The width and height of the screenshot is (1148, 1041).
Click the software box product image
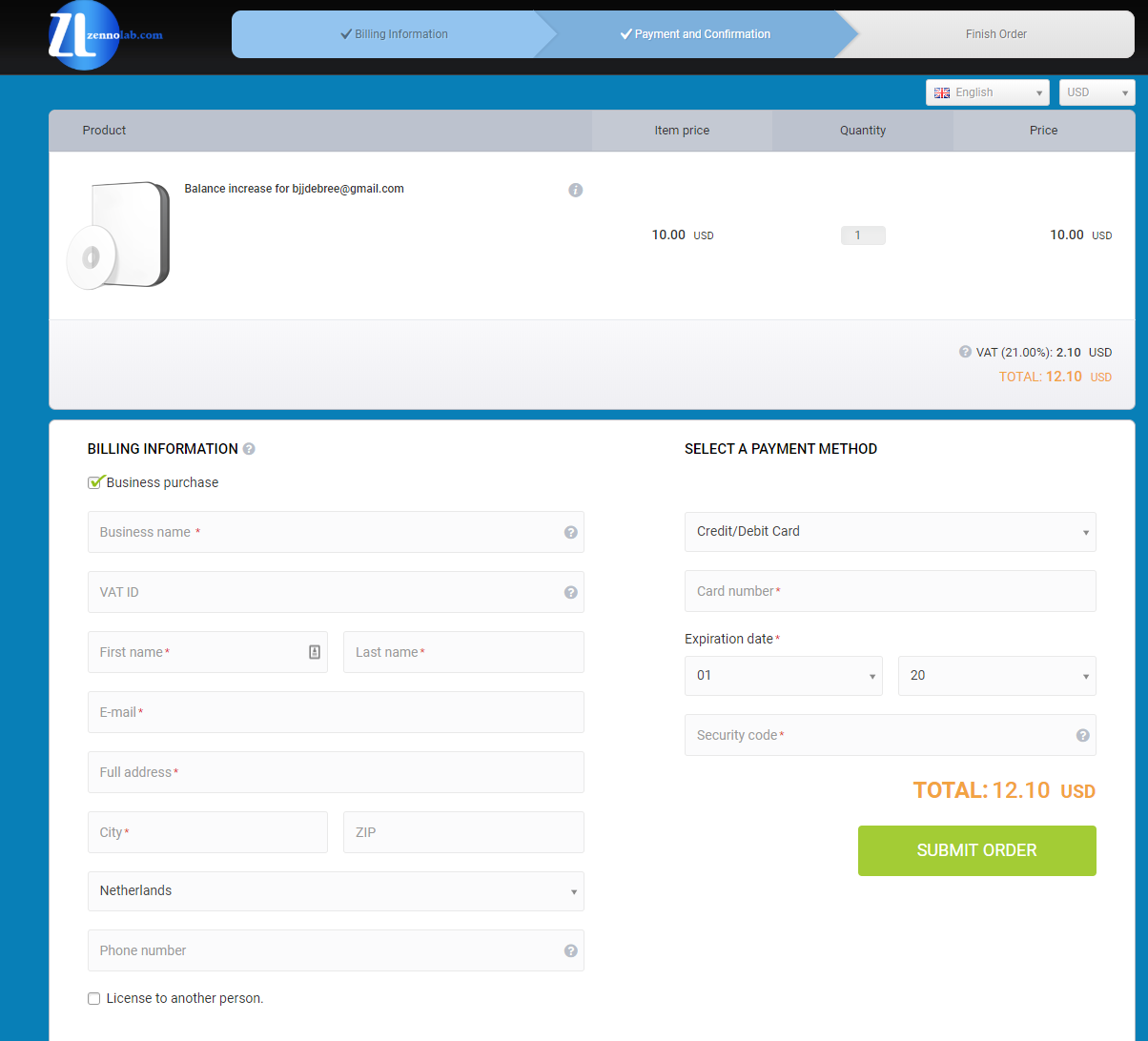coord(117,235)
